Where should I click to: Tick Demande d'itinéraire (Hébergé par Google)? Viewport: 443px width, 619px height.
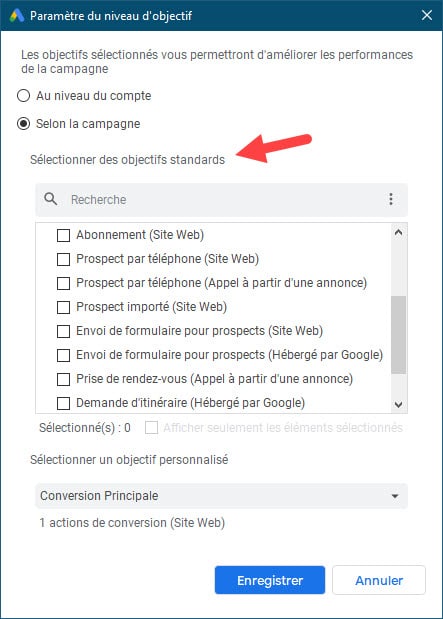point(64,403)
